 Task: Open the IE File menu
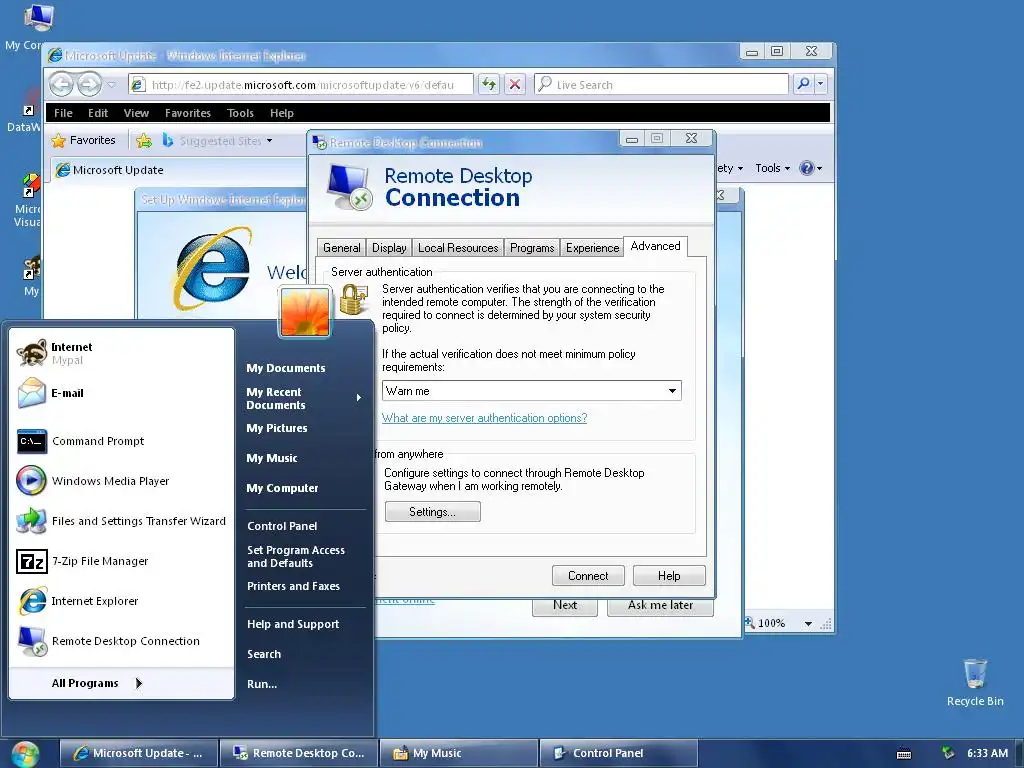point(63,113)
